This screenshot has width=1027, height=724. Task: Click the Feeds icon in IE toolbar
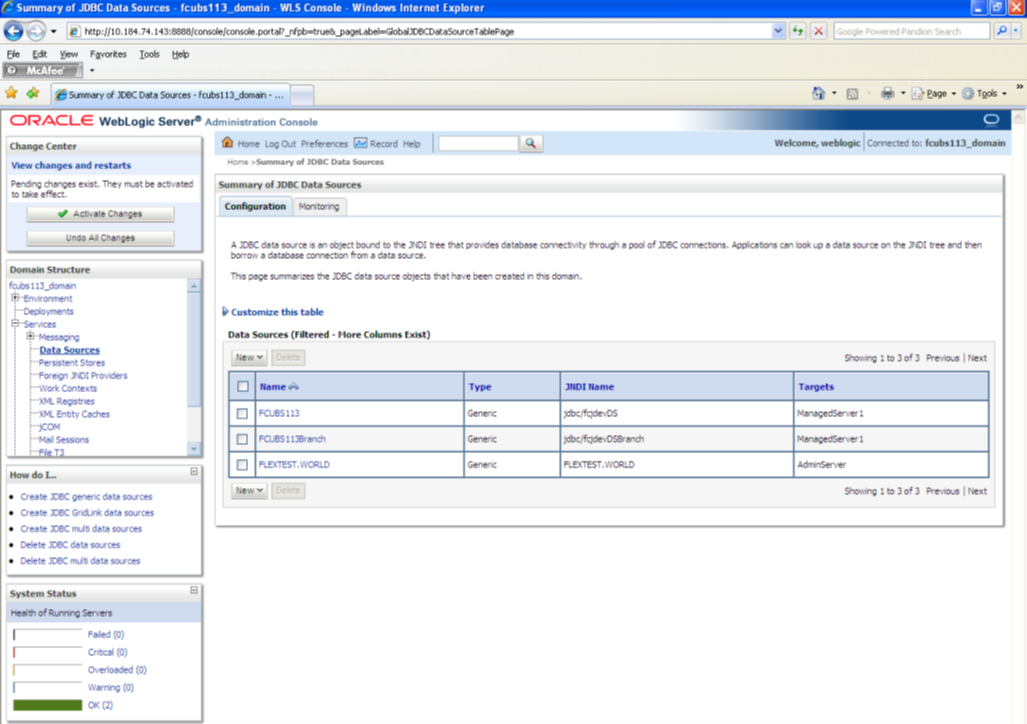[852, 94]
